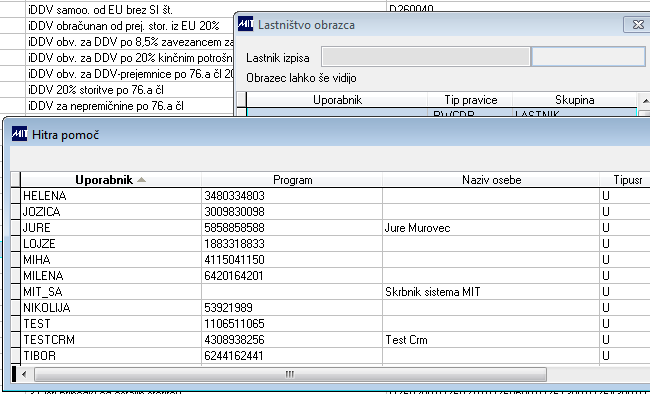Click Skupina column header in Lastništvo obrazca

(x=575, y=100)
